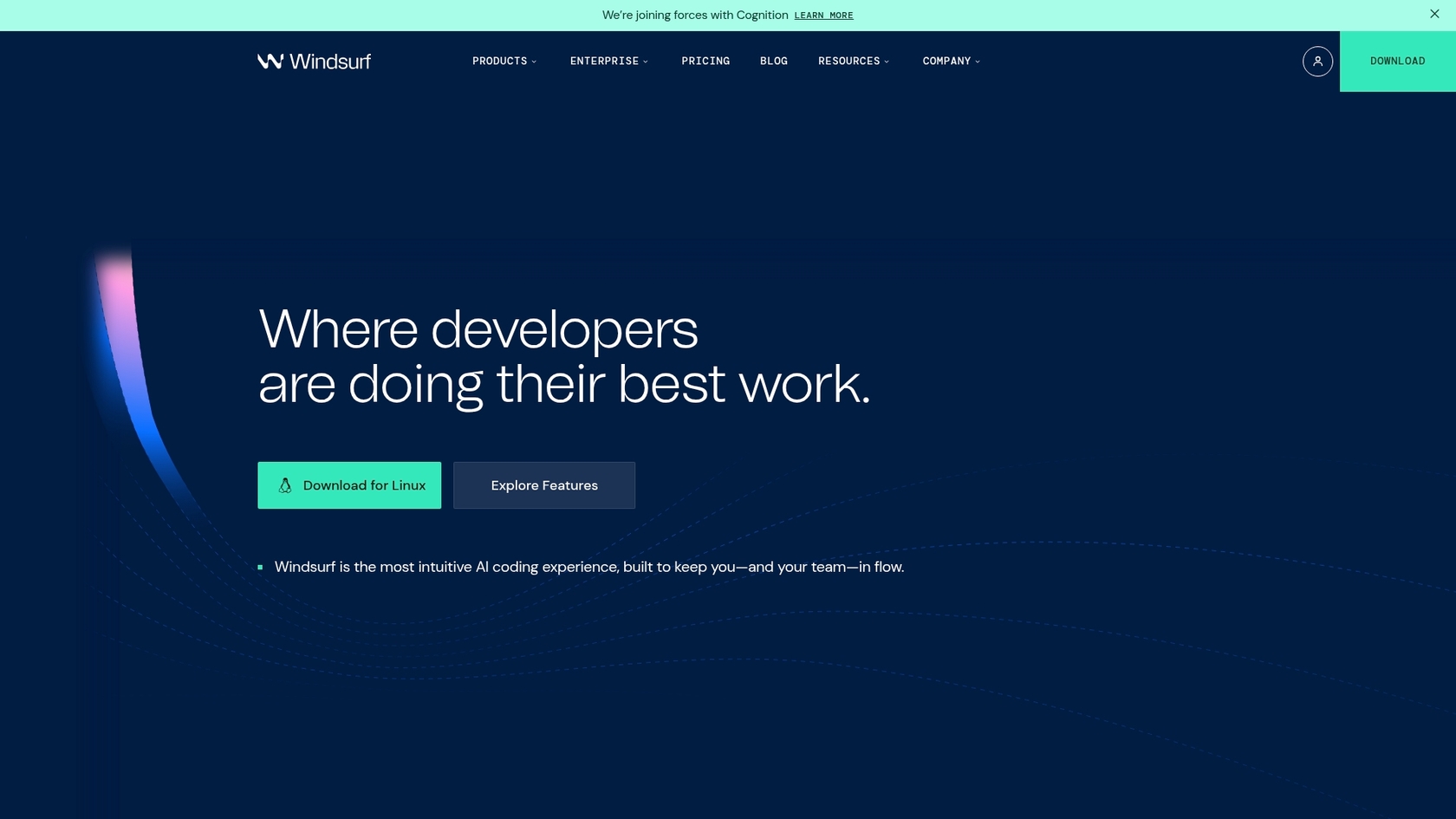Click the Resources chevron arrow

[x=887, y=62]
